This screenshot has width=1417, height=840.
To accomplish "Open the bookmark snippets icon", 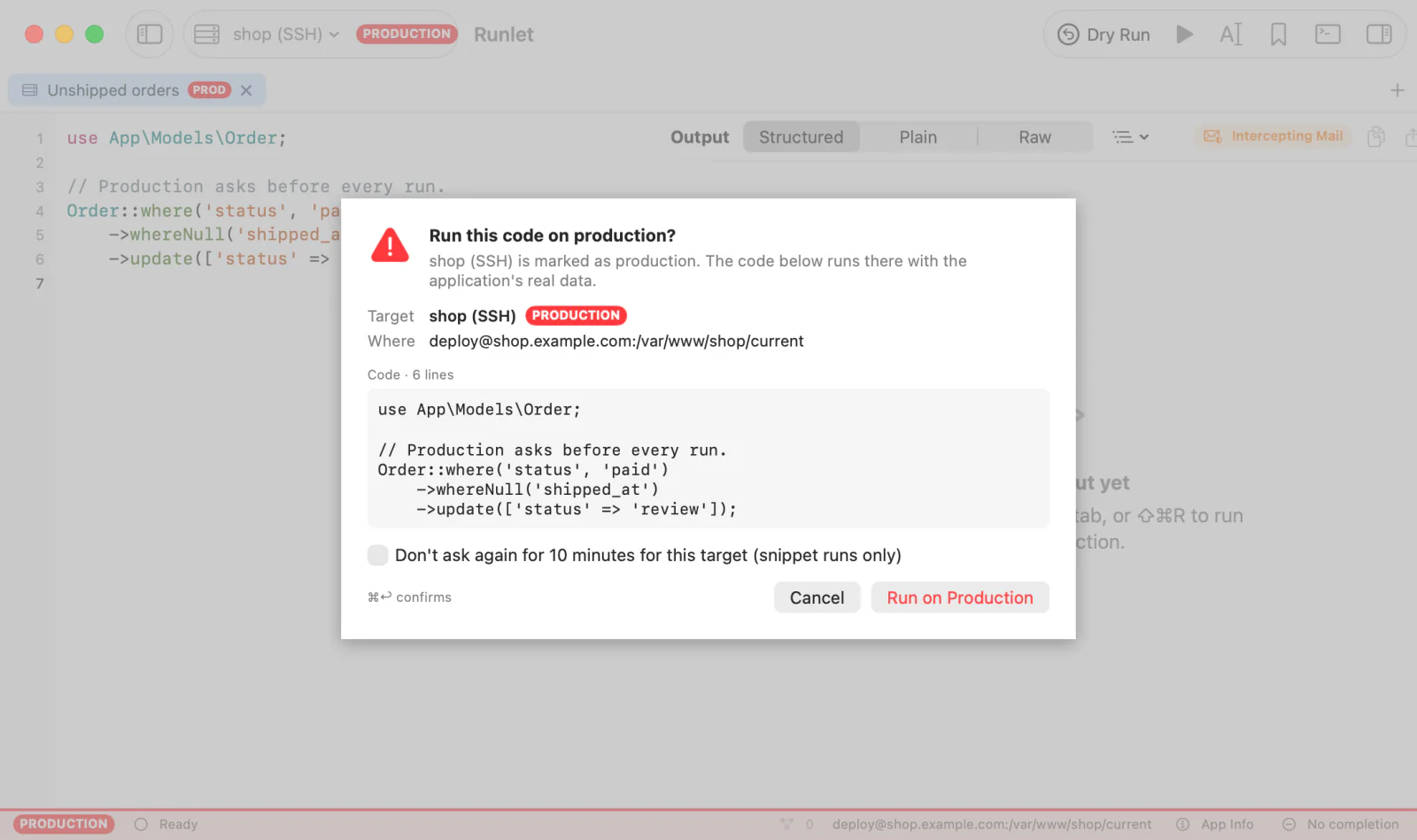I will click(x=1278, y=35).
